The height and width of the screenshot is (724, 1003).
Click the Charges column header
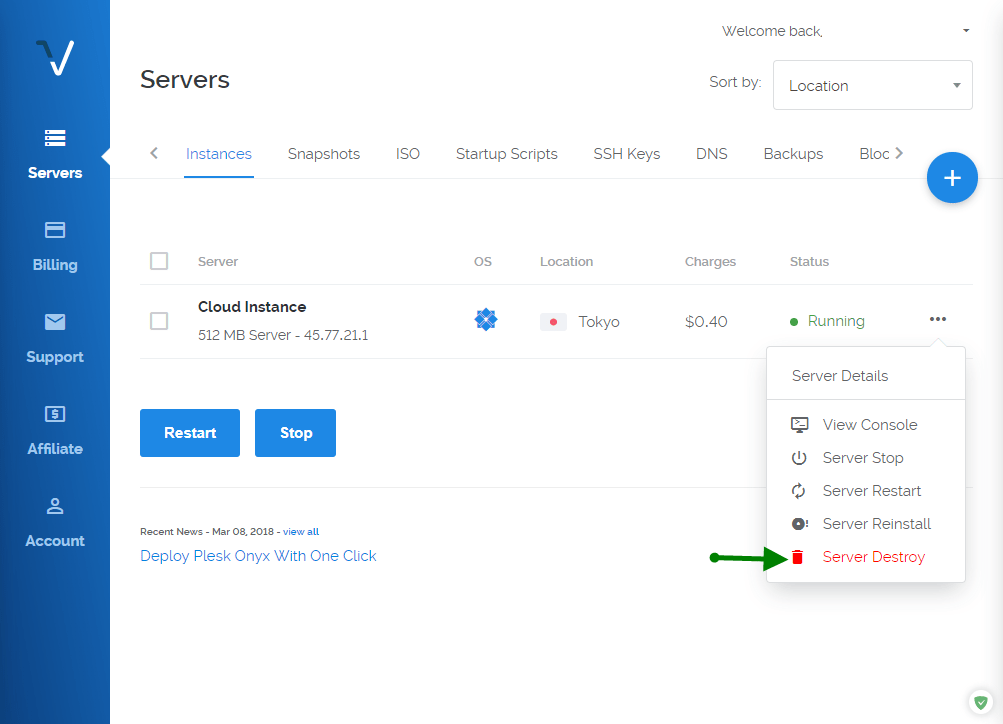(711, 262)
